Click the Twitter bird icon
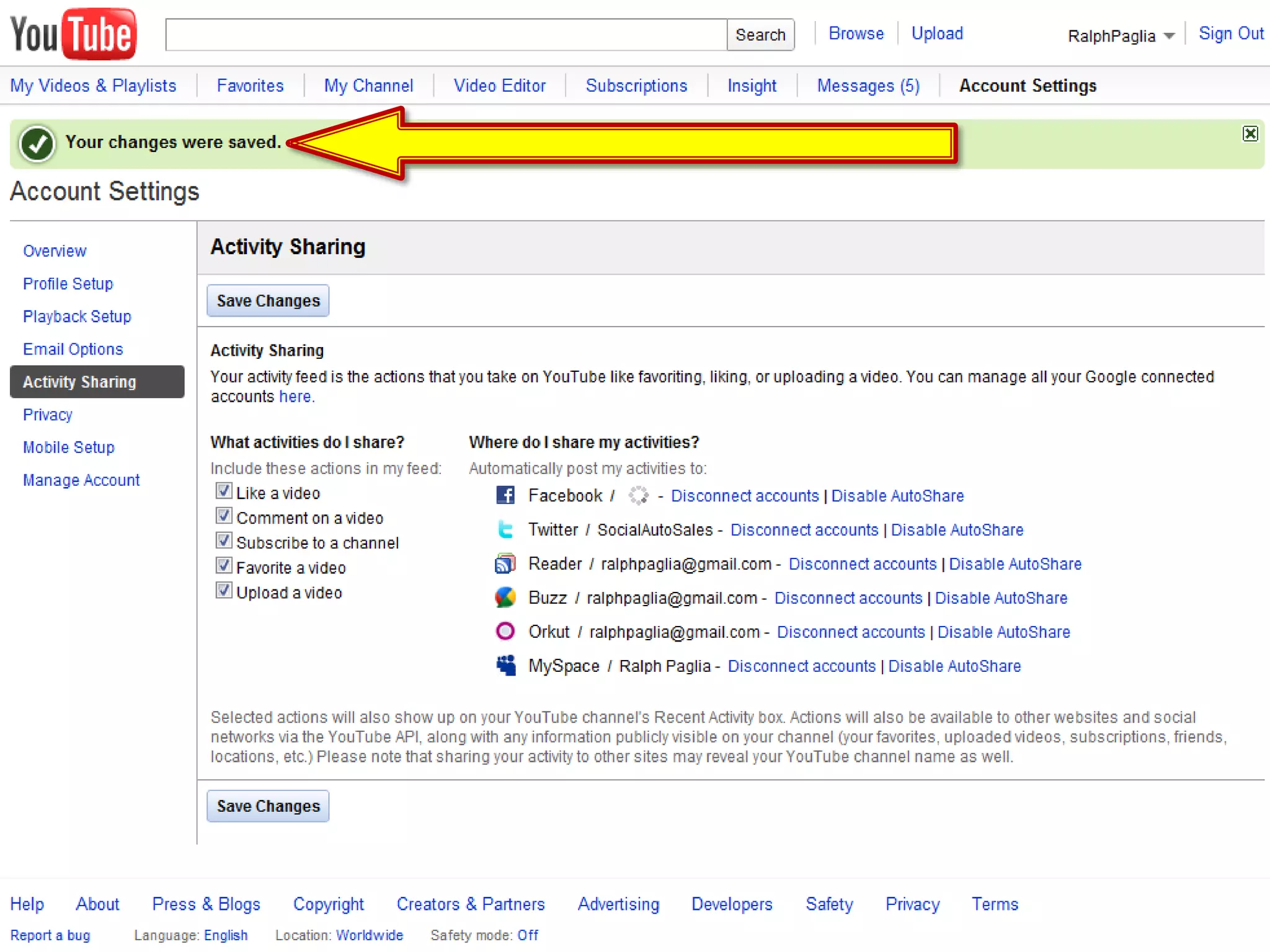Screen dimensions: 1270x952 505,529
